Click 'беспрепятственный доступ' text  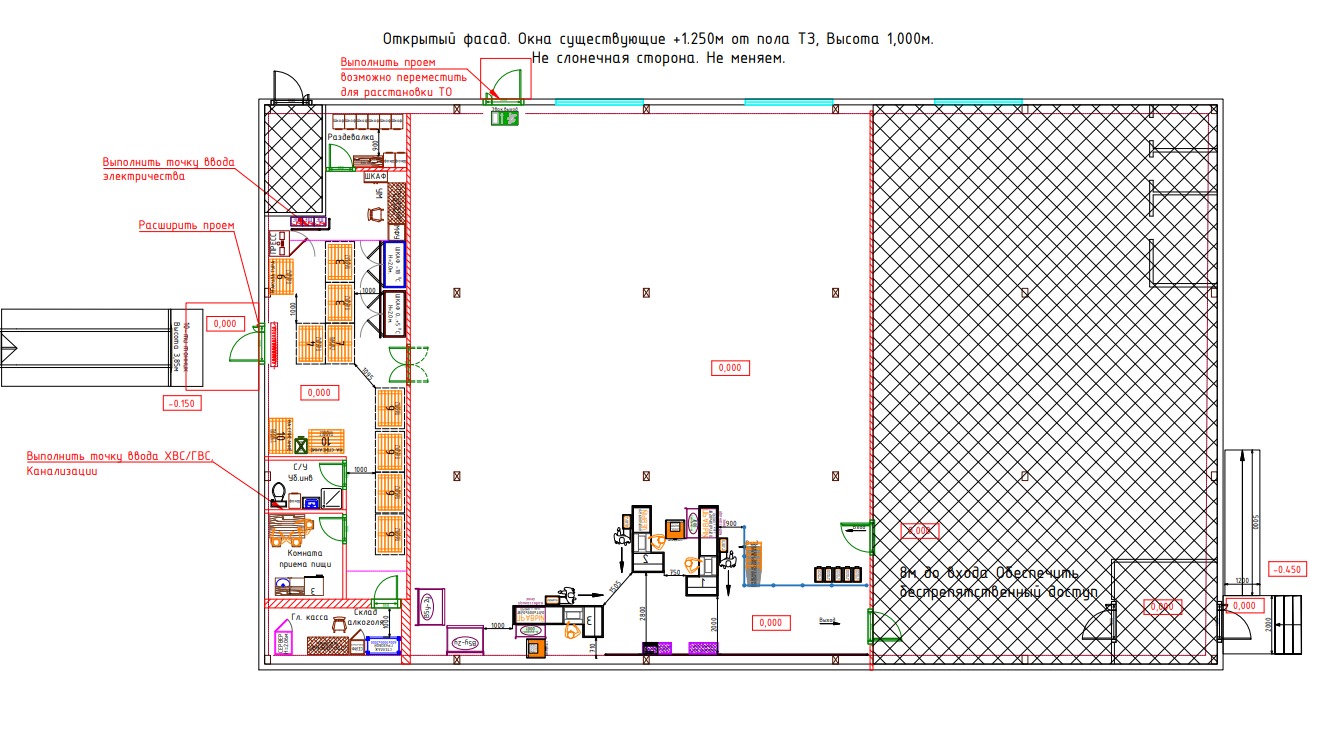coord(998,592)
